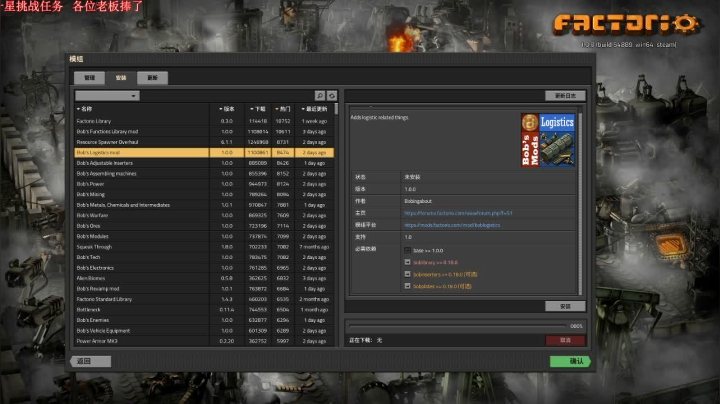Click the 1 week ago update cell
This screenshot has width=720, height=404.
[x=314, y=121]
